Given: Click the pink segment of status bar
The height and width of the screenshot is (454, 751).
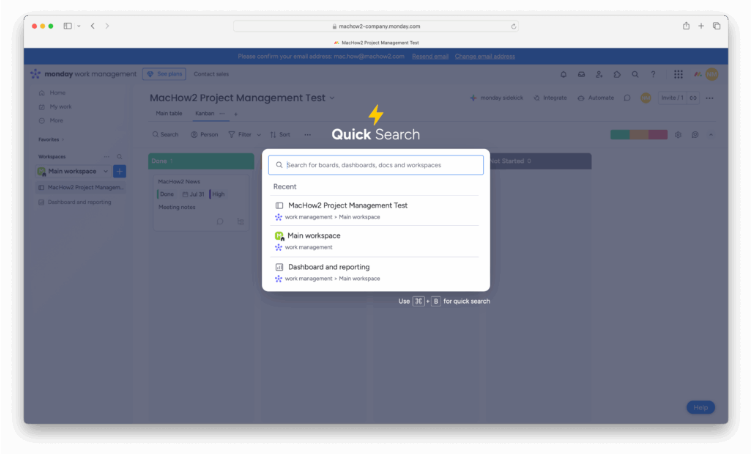Looking at the screenshot, I should tap(658, 135).
